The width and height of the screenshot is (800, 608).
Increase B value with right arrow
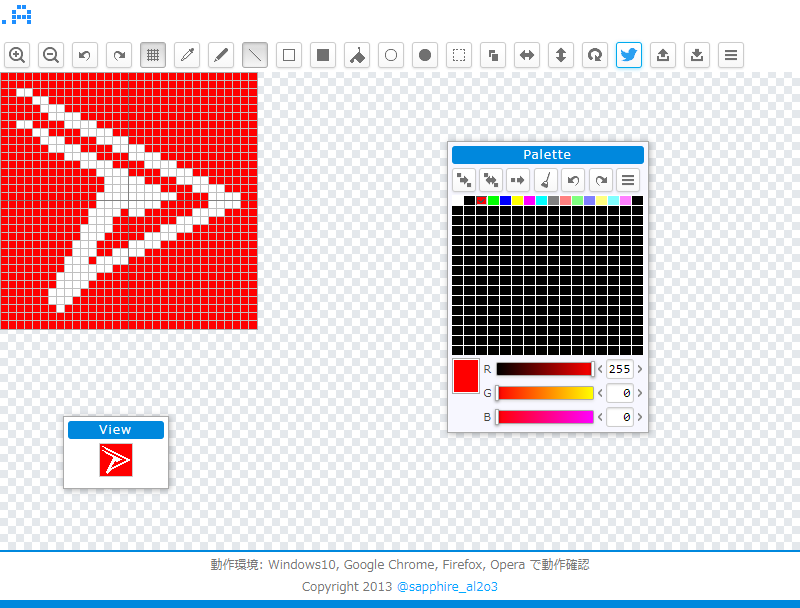coord(640,417)
